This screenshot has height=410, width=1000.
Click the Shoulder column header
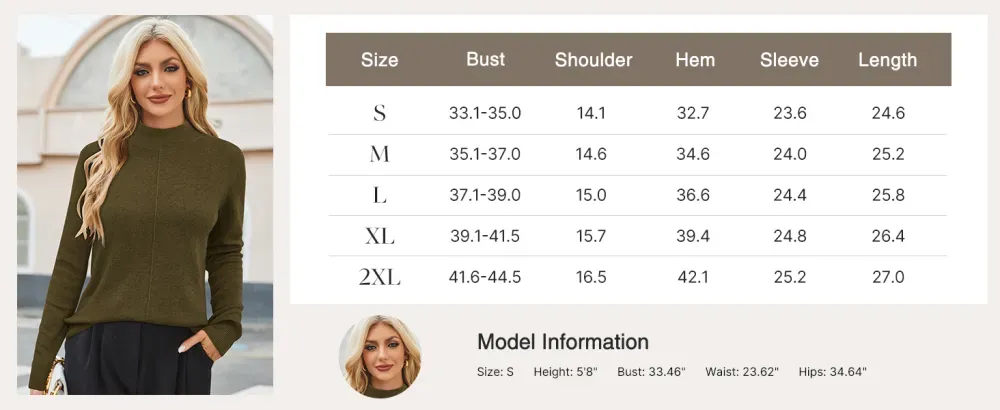pos(593,60)
